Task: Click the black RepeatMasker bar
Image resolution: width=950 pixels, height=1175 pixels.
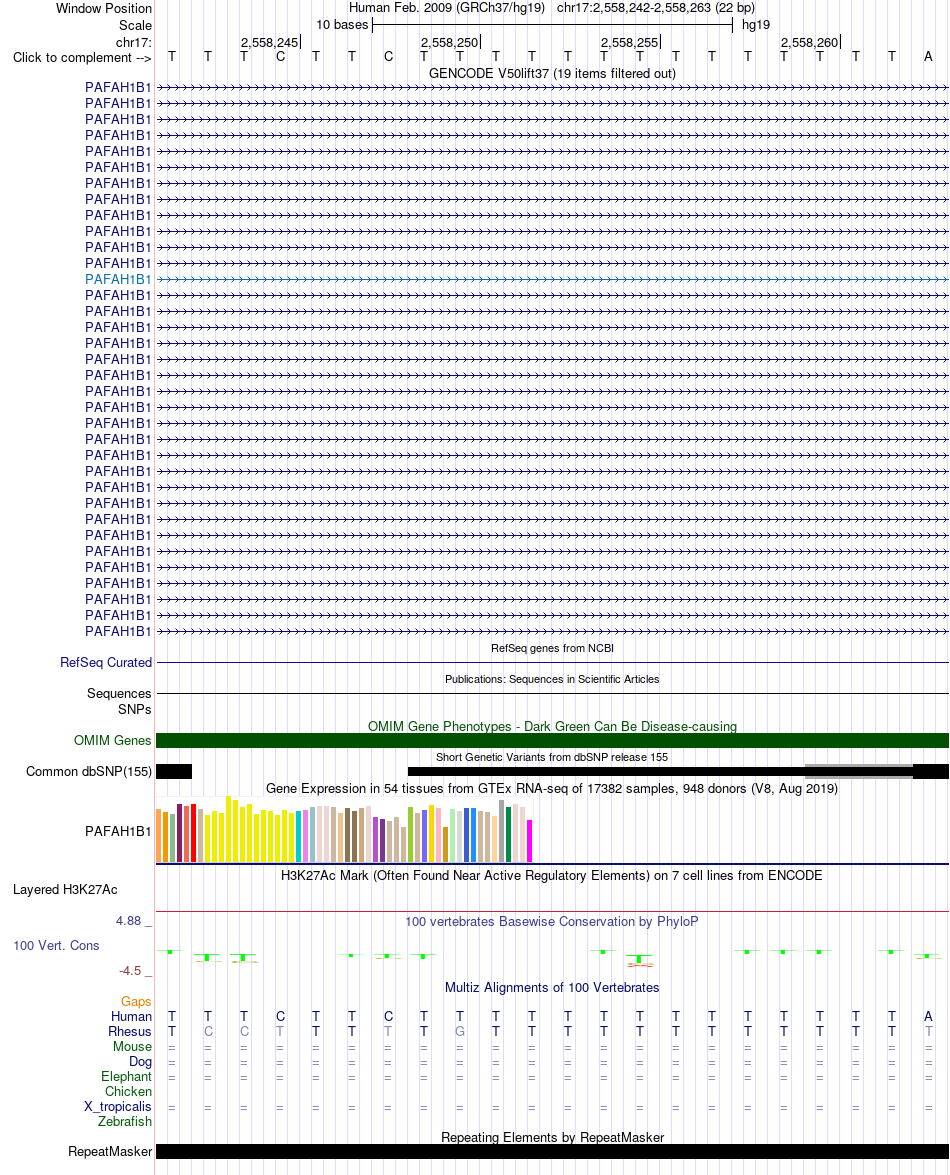Action: 552,1152
